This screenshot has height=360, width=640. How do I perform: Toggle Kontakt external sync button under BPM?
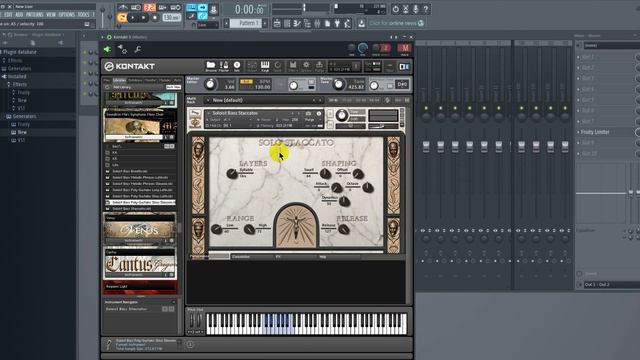coord(246,82)
